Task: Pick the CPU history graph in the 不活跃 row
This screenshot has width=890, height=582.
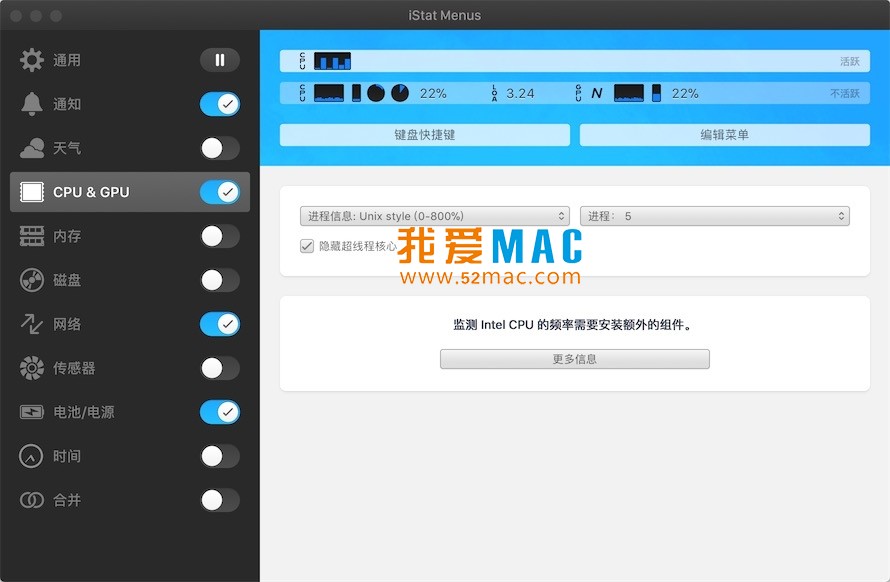Action: [x=329, y=93]
